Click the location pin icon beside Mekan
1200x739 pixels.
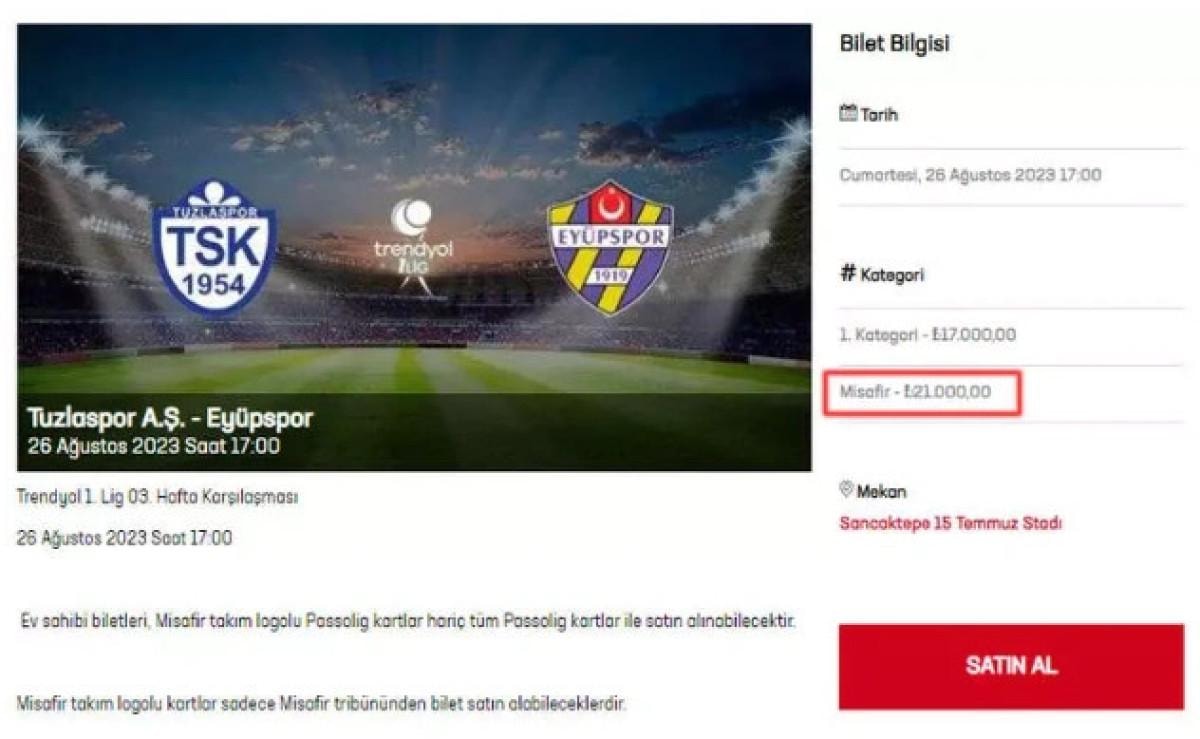click(846, 491)
